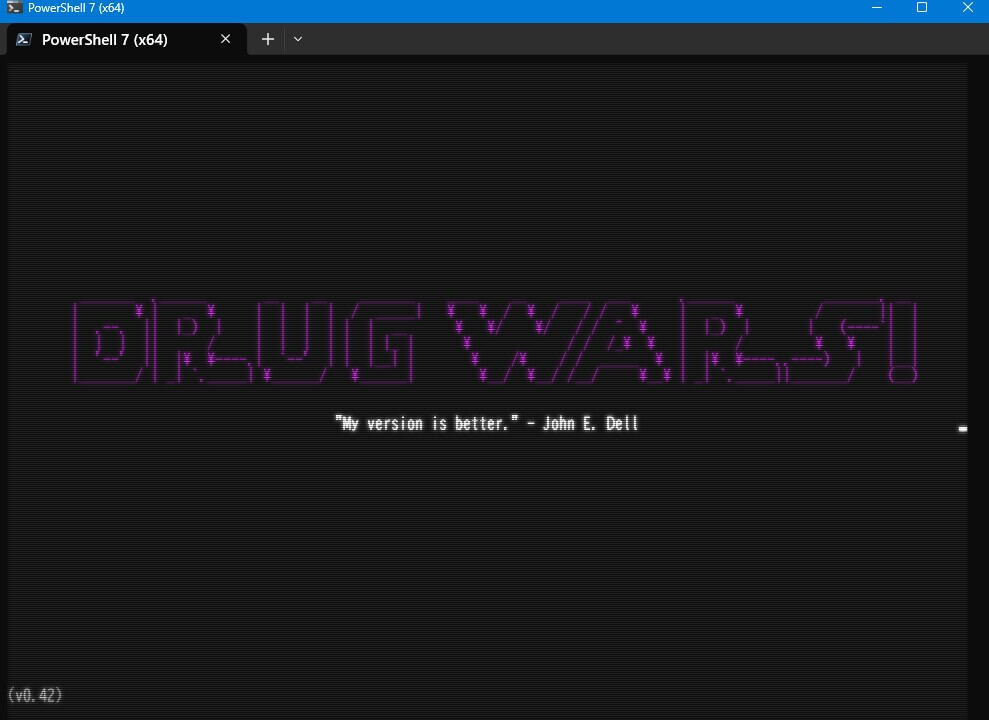The image size is (989, 720).
Task: Click the PowerShell icon in the tab
Action: pyautogui.click(x=24, y=39)
